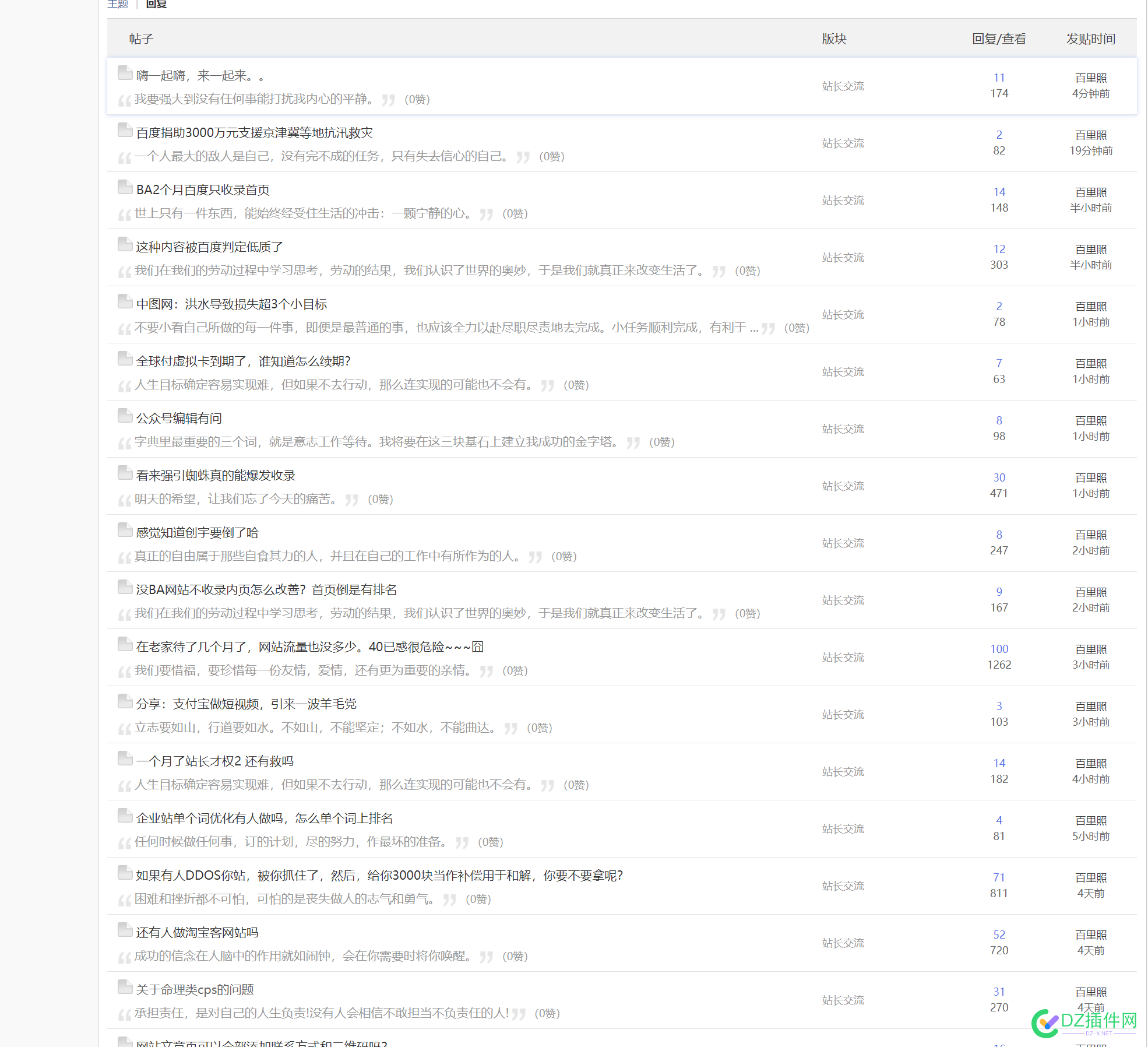This screenshot has width=1148, height=1047.
Task: Click reply count 30 for 看来强引蜘蛛 post
Action: click(x=999, y=477)
